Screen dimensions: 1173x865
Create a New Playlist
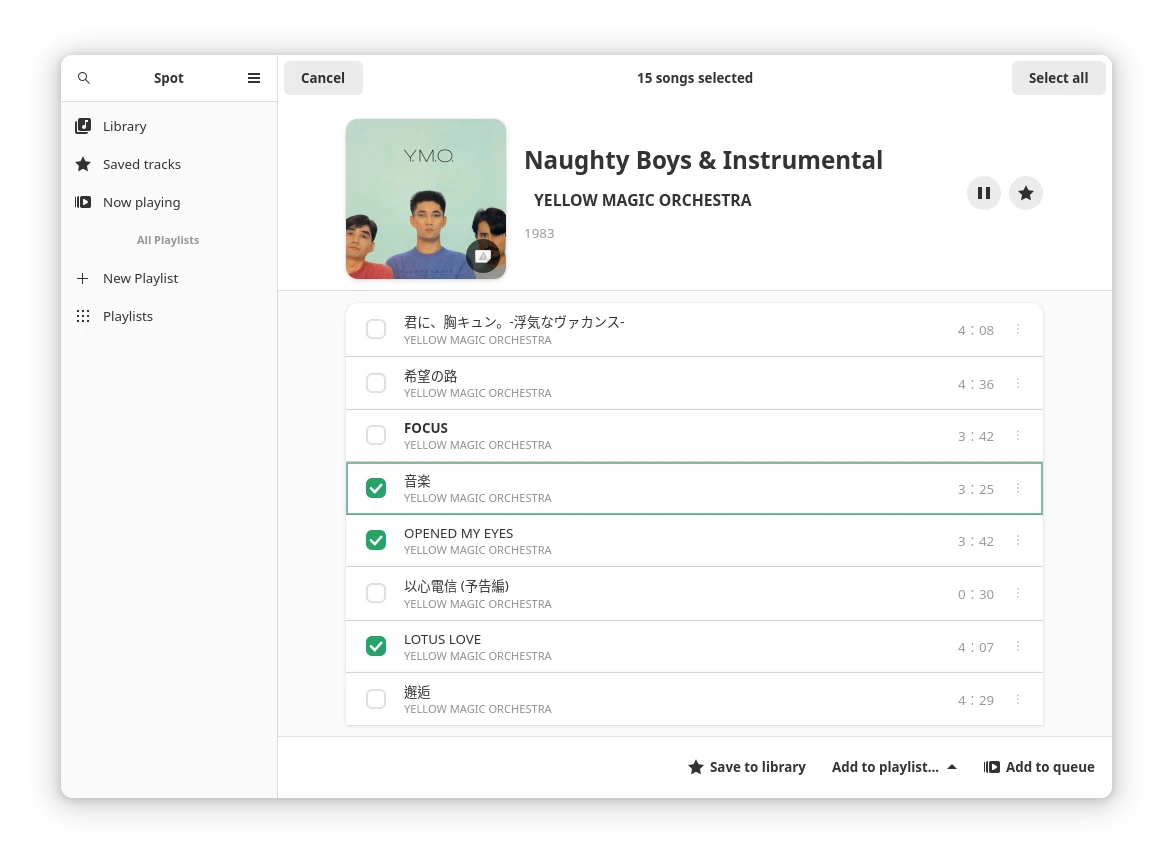click(140, 278)
